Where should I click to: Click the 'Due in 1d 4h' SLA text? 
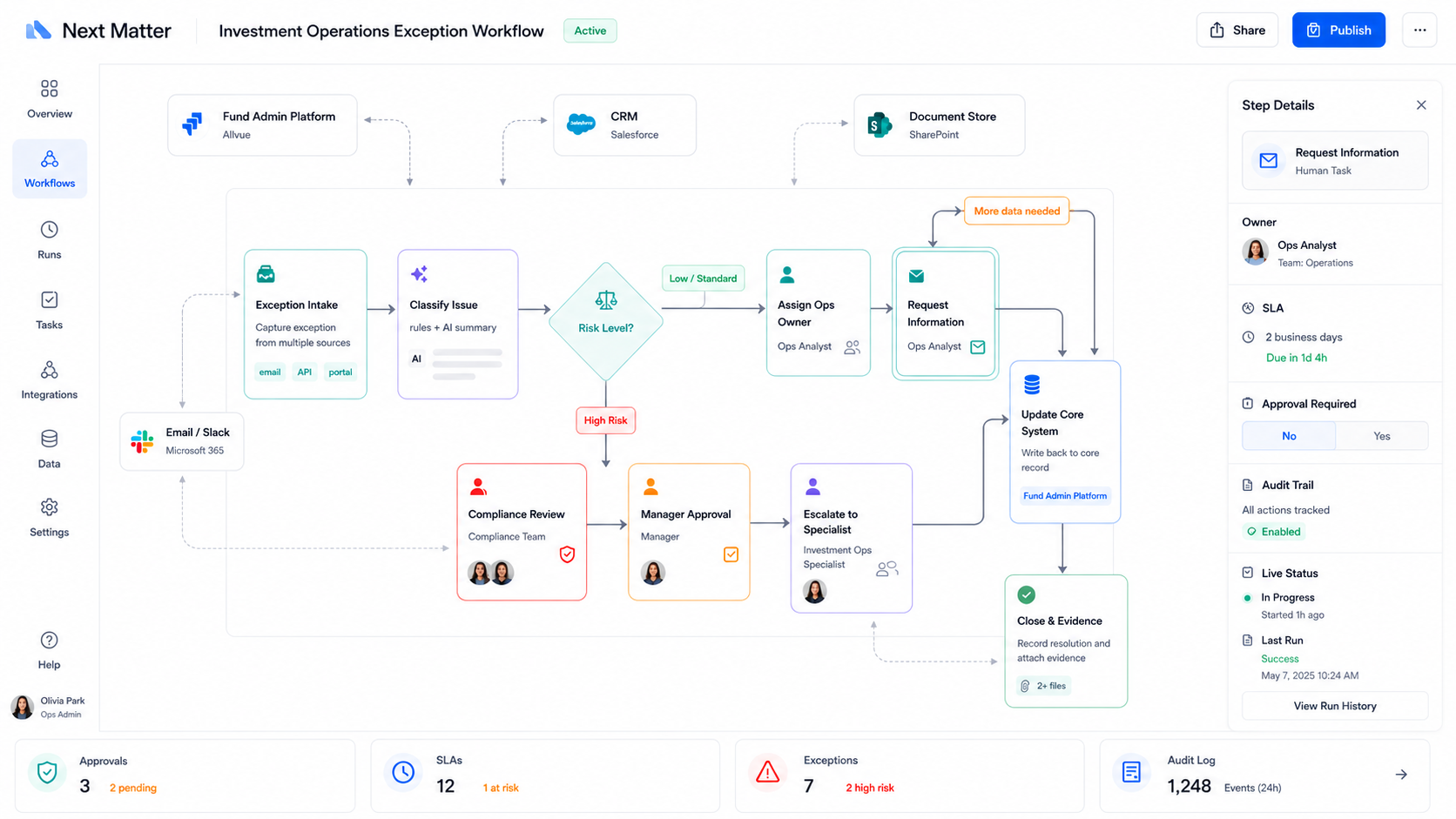pyautogui.click(x=1297, y=358)
